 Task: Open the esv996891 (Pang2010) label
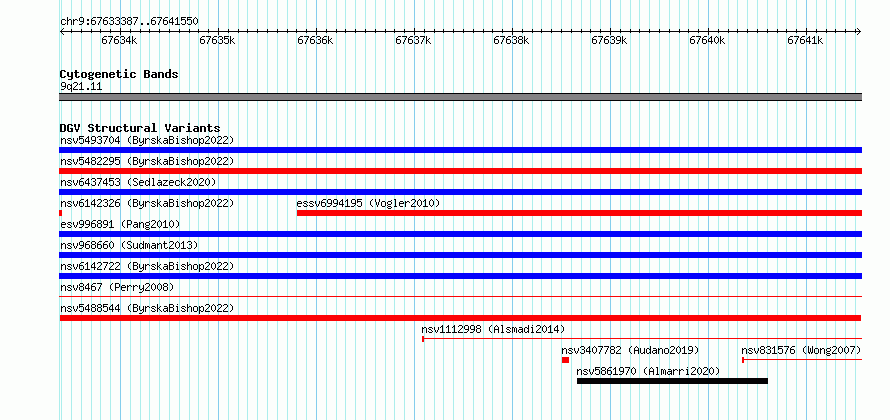[120, 224]
